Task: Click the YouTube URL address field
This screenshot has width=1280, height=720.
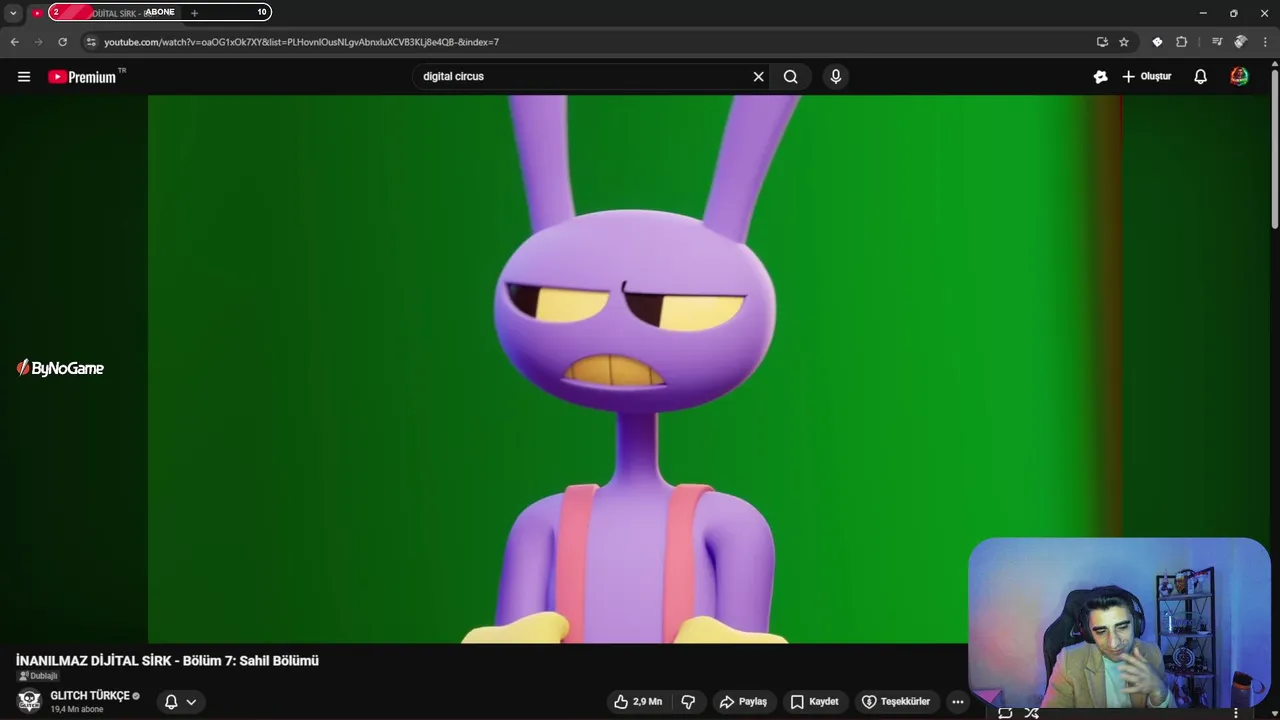Action: click(590, 42)
